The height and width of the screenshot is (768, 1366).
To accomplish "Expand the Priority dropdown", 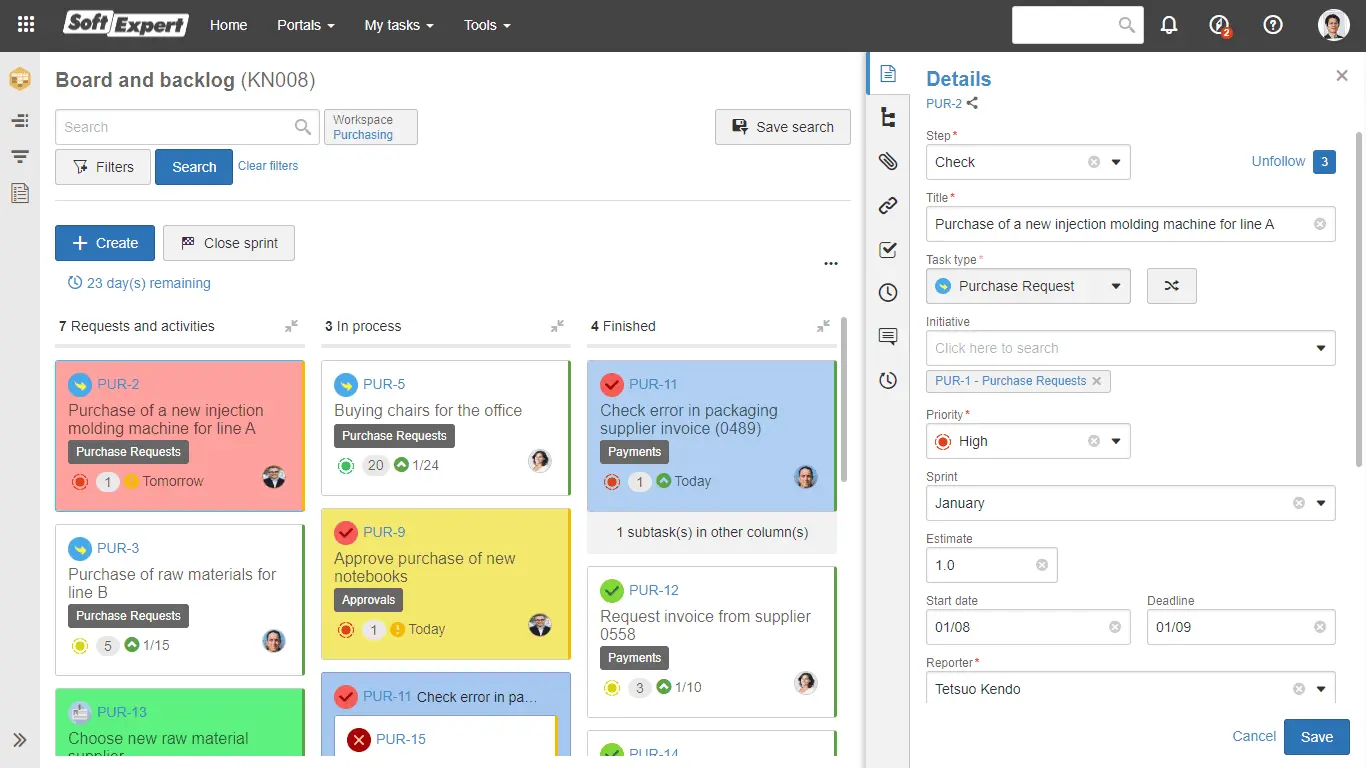I will click(x=1116, y=441).
